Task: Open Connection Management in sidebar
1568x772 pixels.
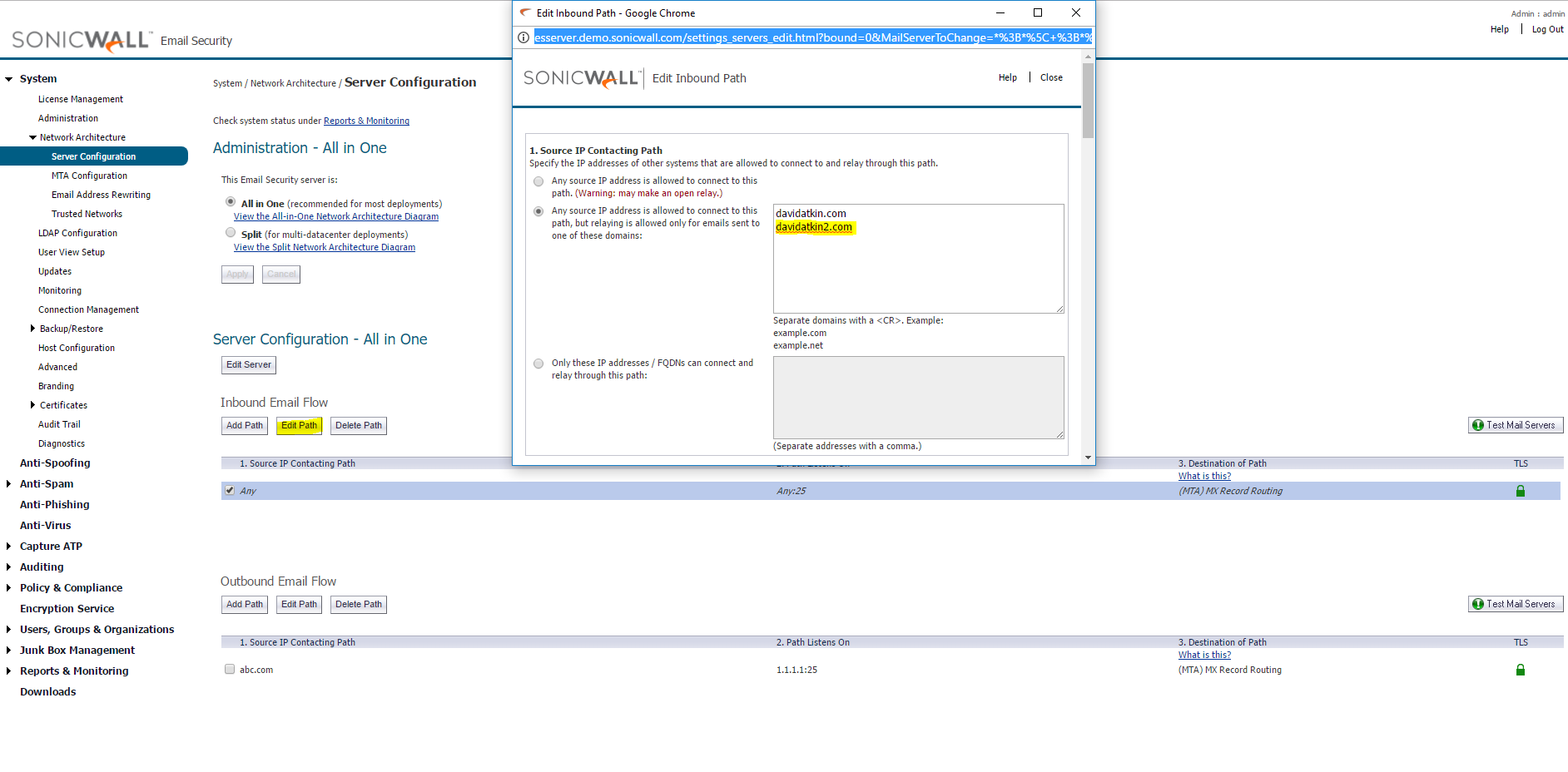Action: [x=88, y=309]
